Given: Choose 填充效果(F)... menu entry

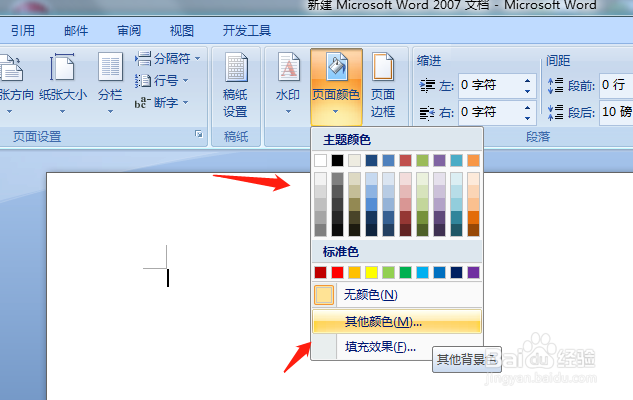Looking at the screenshot, I should [397, 346].
